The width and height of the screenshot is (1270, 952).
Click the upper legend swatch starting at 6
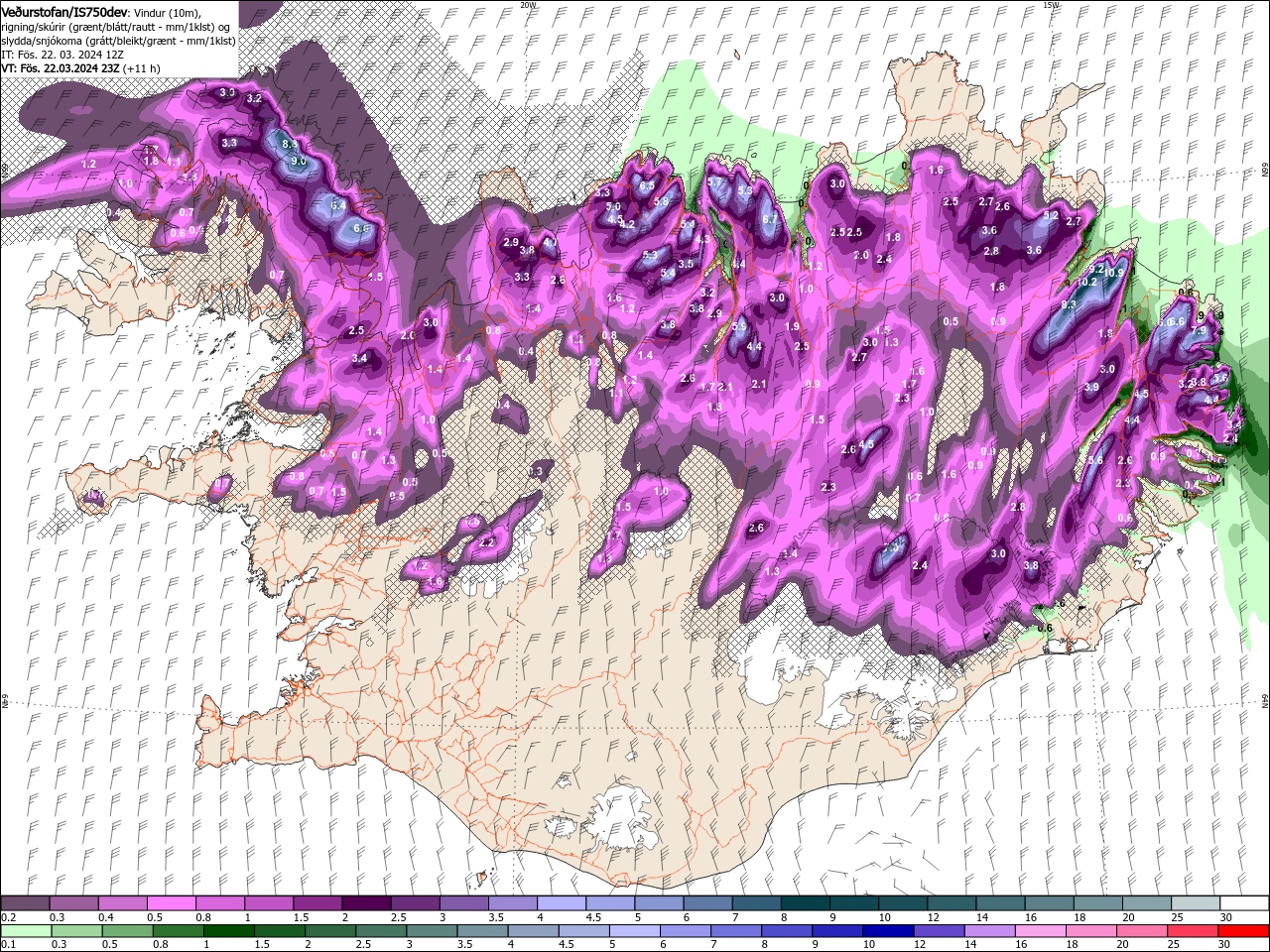[707, 903]
